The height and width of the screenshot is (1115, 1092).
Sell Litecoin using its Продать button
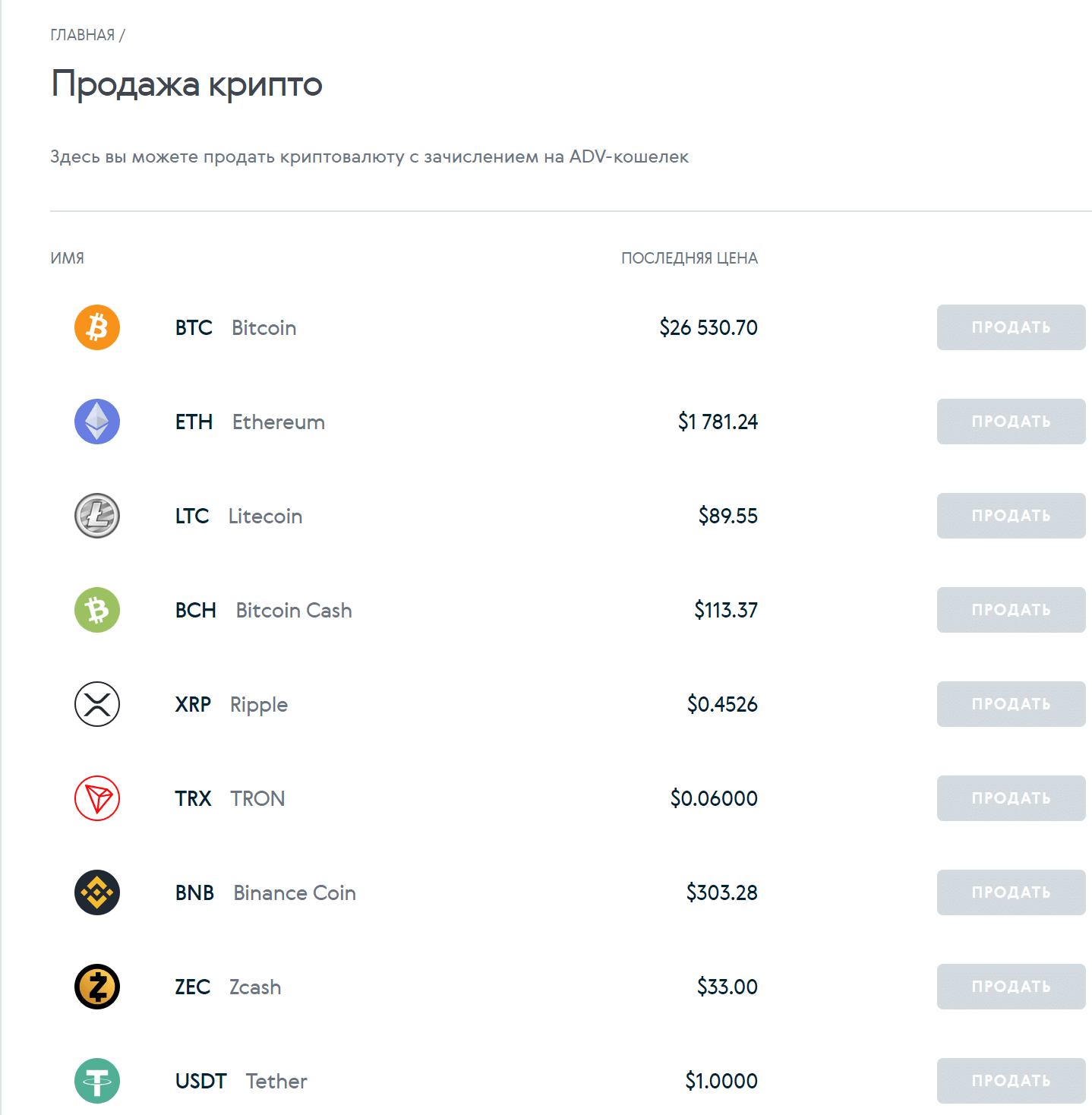point(1011,516)
